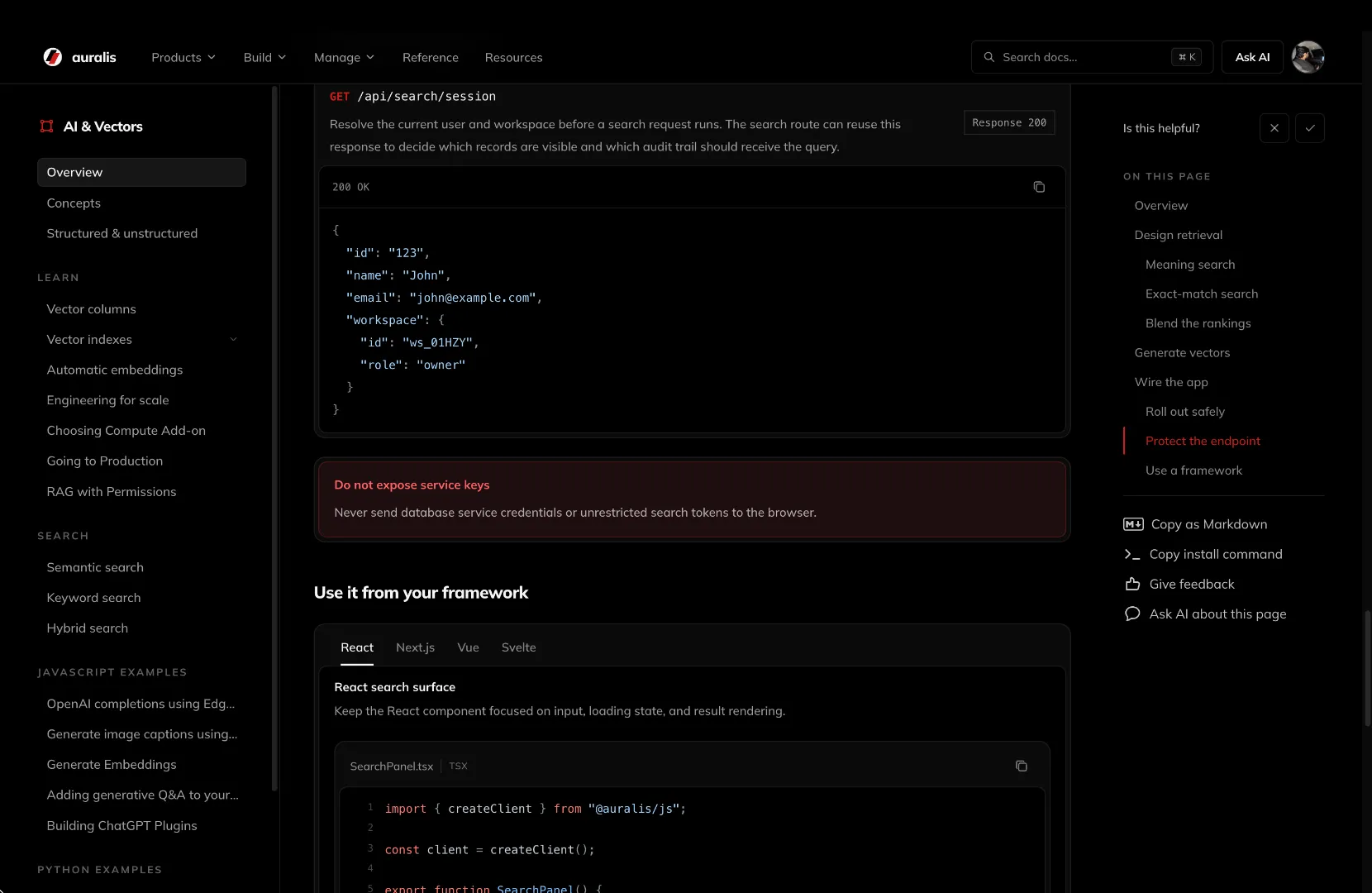Copy the 200 OK response JSON

tap(1039, 187)
